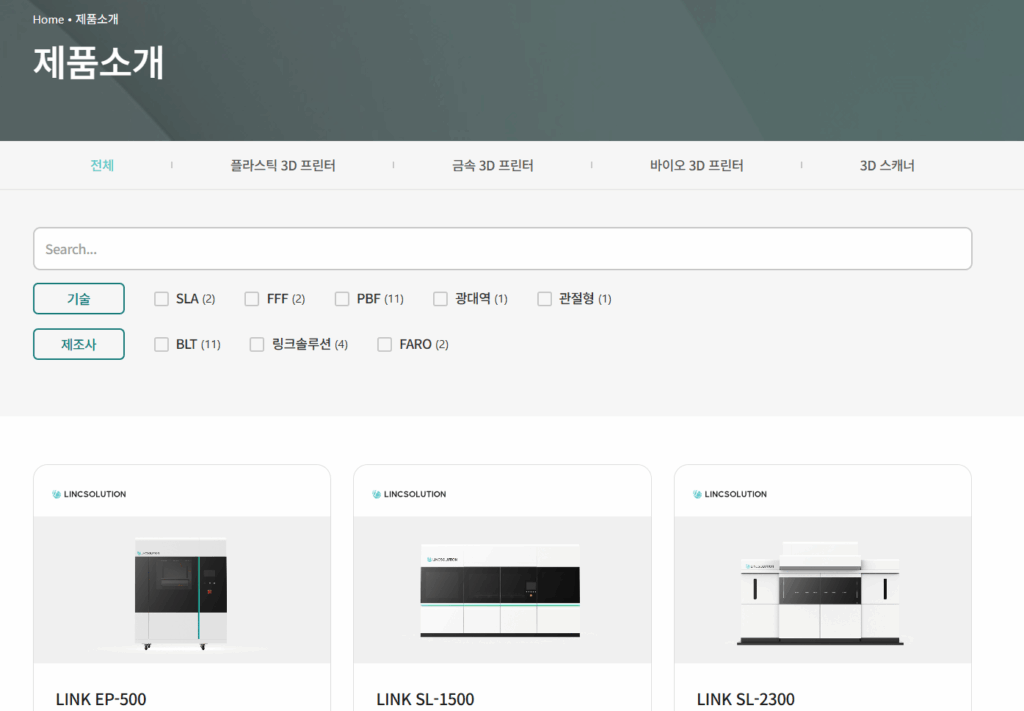Select the 광대역 filter checkbox
Viewport: 1024px width, 711px height.
click(x=440, y=299)
